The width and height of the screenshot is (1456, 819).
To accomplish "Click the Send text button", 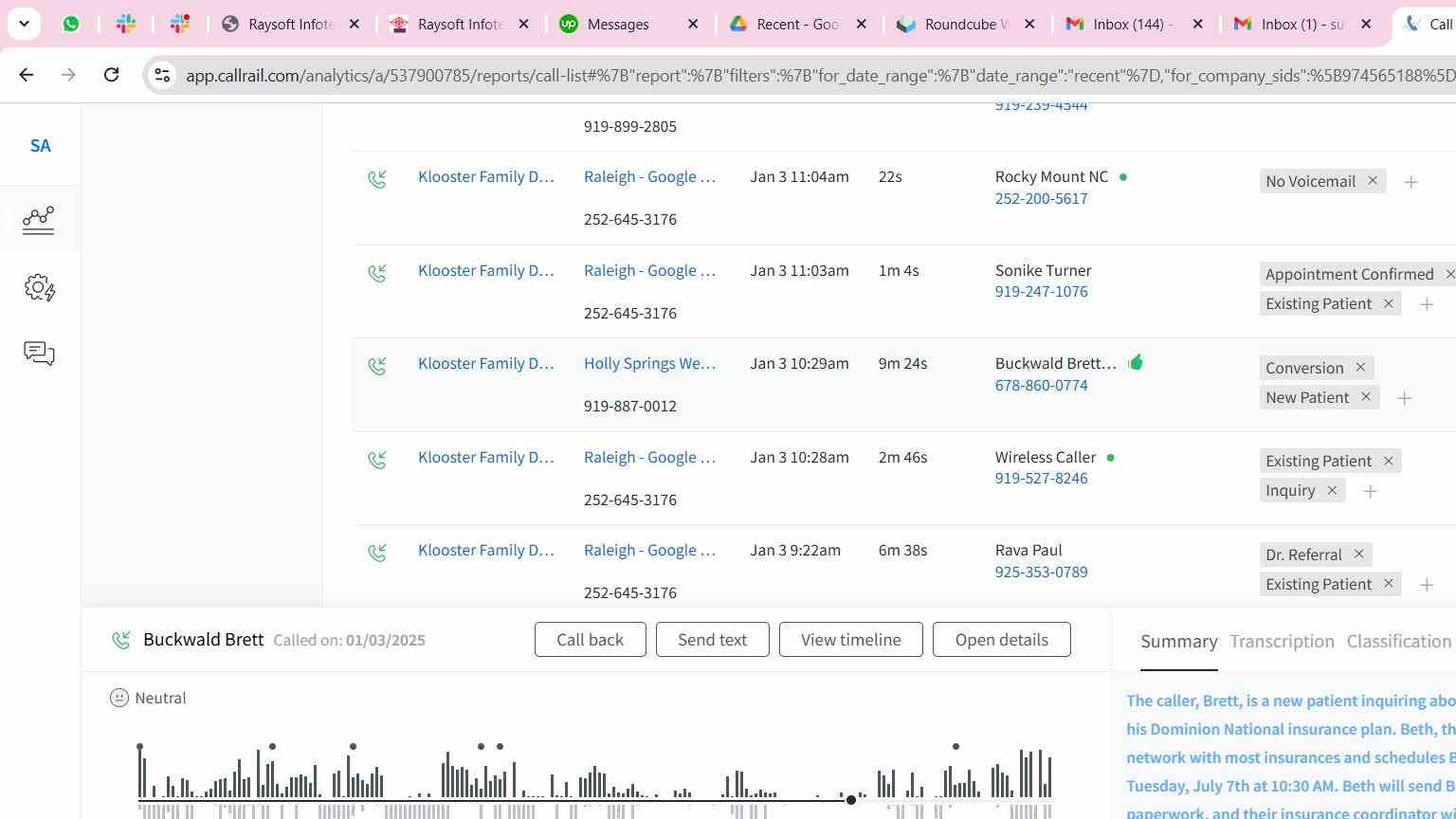I will 712,640.
